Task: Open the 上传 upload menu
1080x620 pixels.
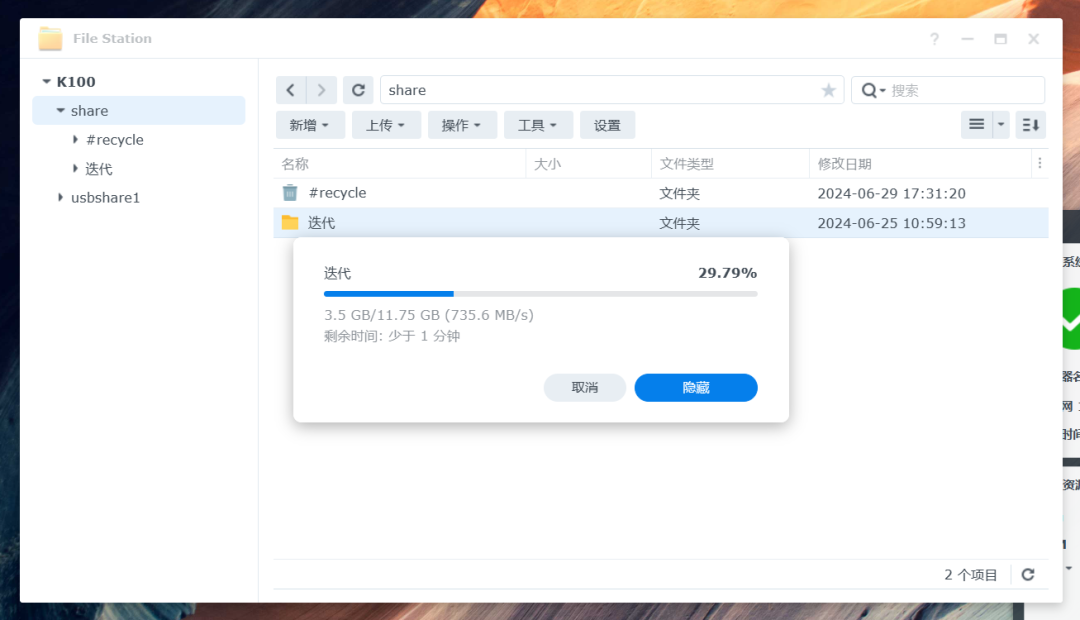Action: (386, 124)
